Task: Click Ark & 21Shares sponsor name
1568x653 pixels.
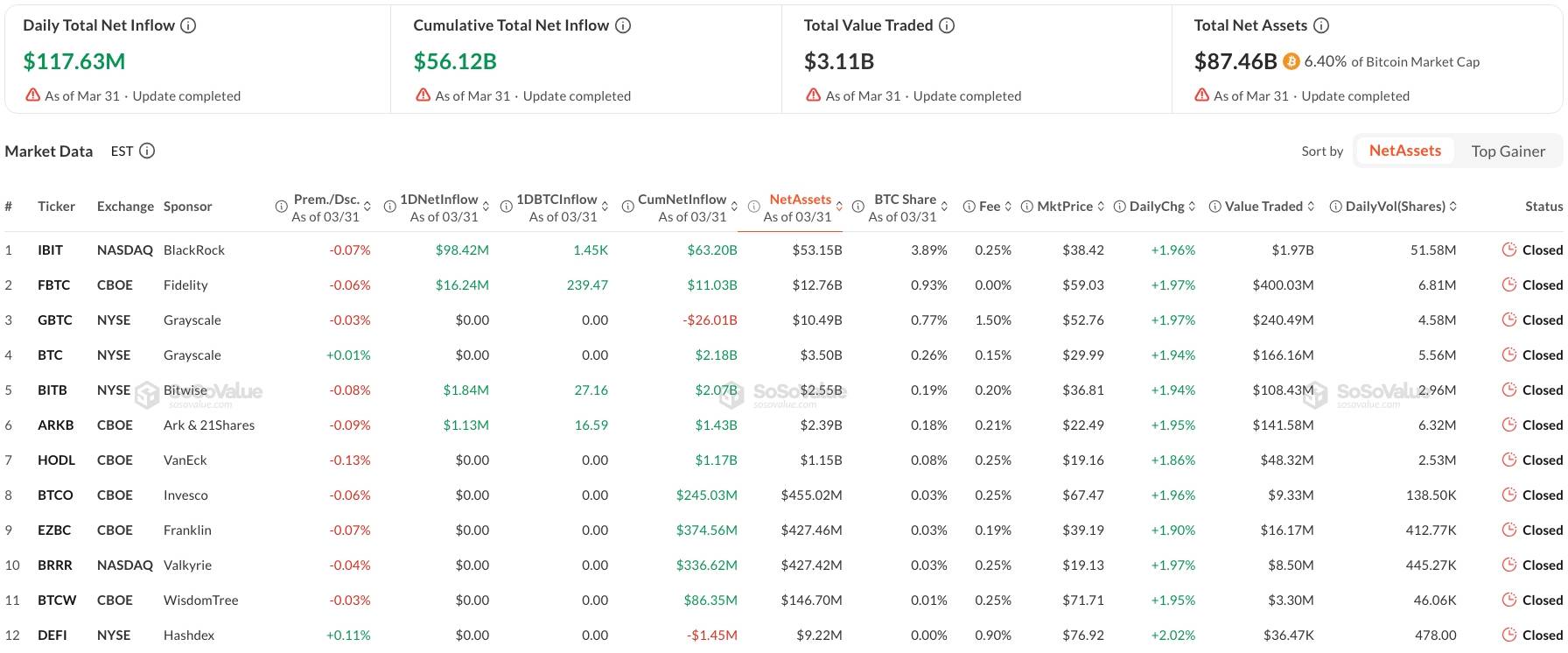Action: [x=209, y=425]
